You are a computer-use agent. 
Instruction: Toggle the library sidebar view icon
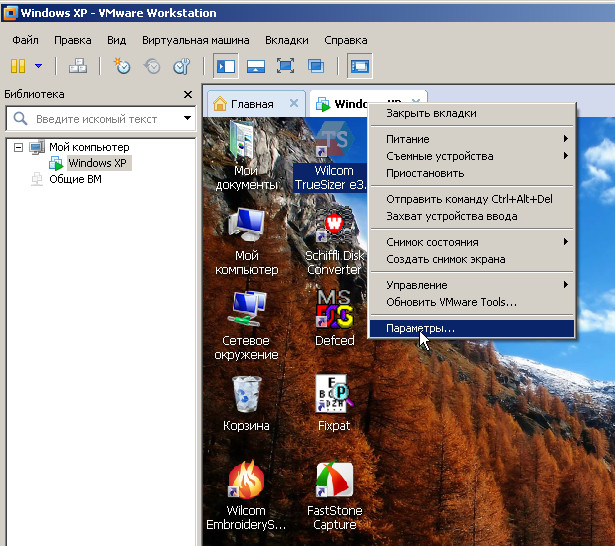[226, 66]
